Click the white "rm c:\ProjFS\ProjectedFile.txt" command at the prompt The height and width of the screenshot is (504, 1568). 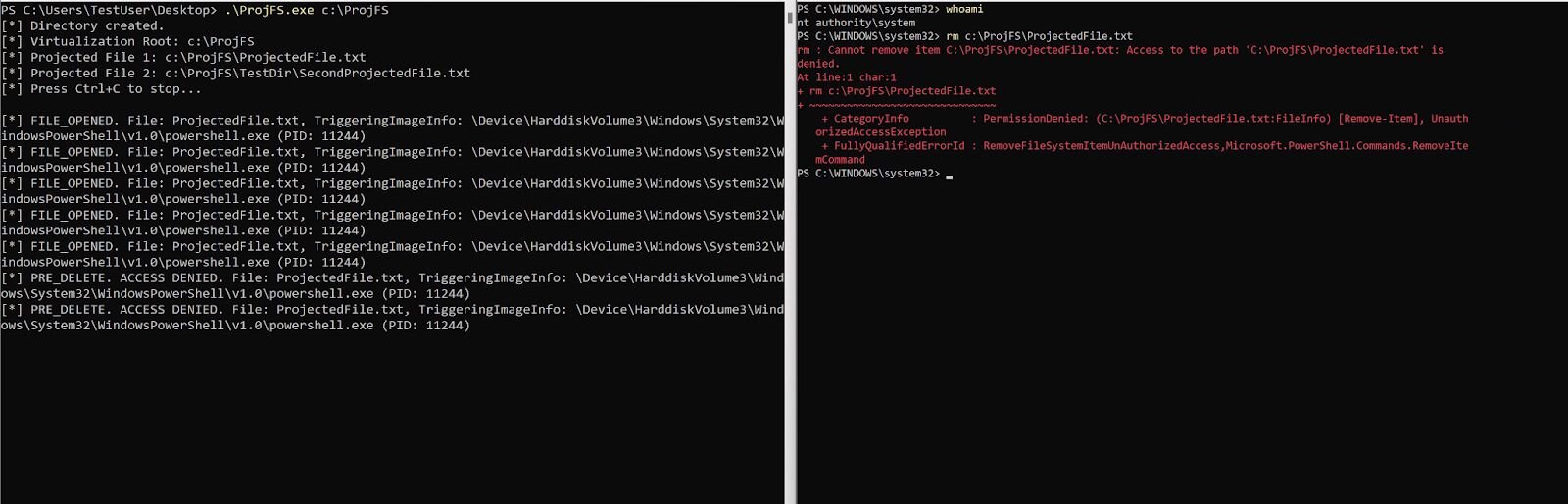[x=1039, y=36]
